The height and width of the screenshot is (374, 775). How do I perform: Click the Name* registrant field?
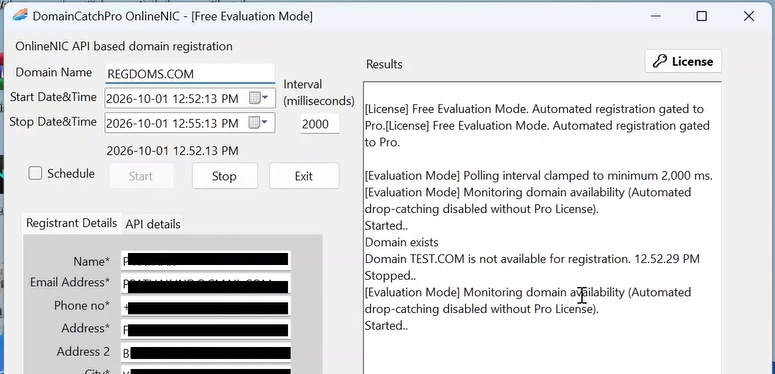206,260
